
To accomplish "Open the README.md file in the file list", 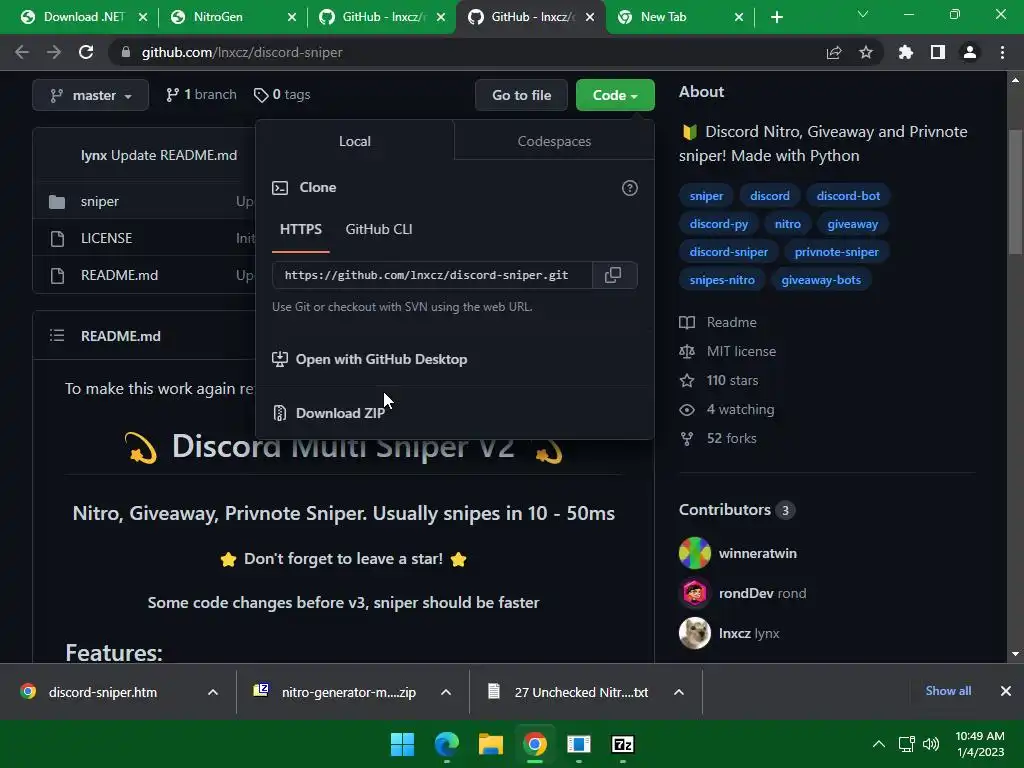I will pyautogui.click(x=120, y=276).
